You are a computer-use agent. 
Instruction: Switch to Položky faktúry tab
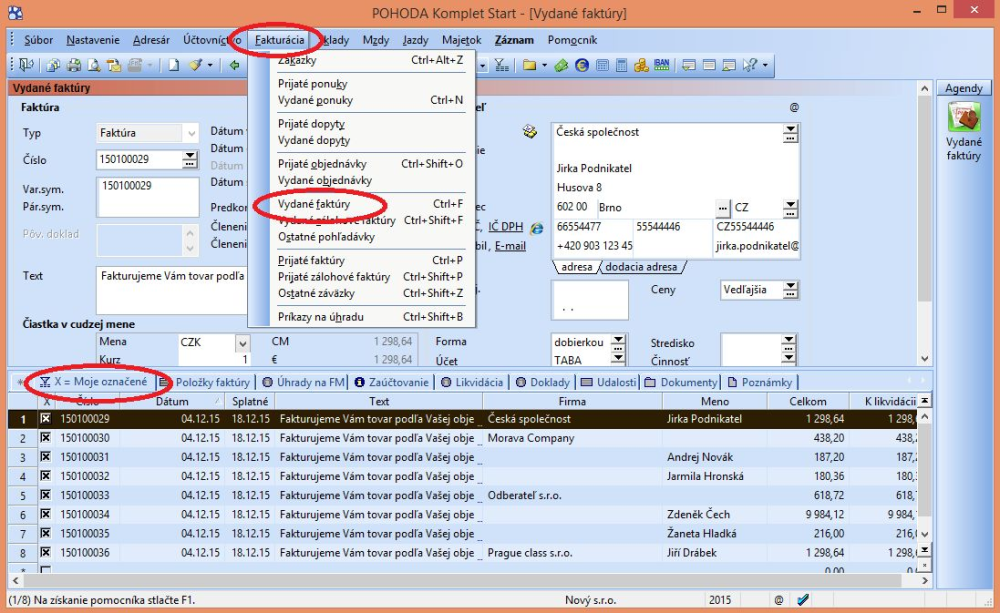[205, 382]
